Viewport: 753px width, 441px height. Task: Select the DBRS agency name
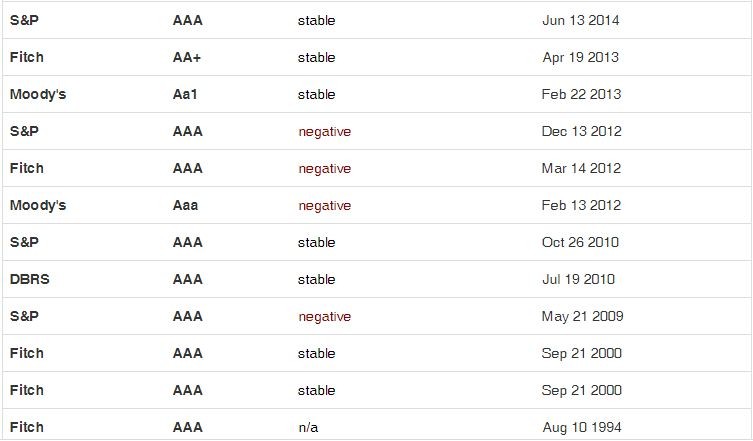pyautogui.click(x=29, y=279)
